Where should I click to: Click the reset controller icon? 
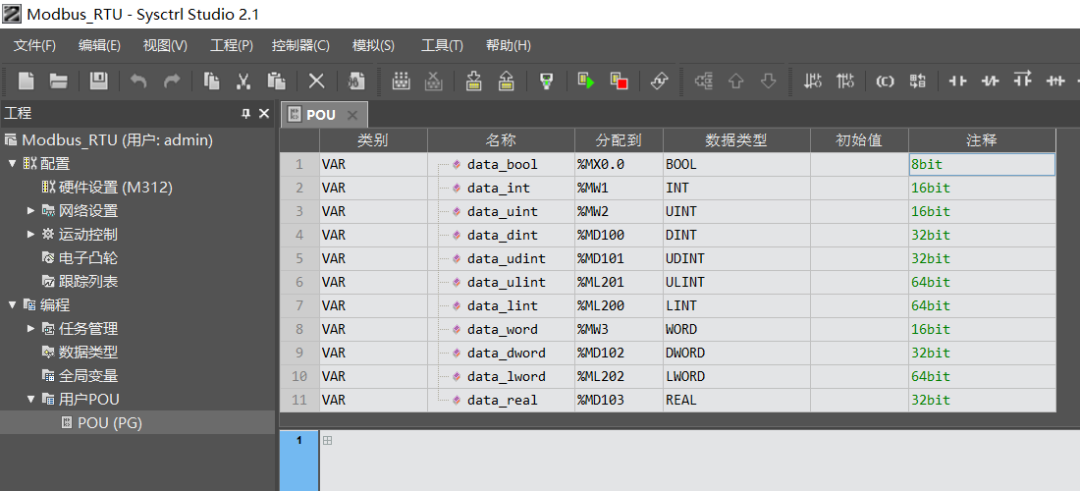coord(659,81)
